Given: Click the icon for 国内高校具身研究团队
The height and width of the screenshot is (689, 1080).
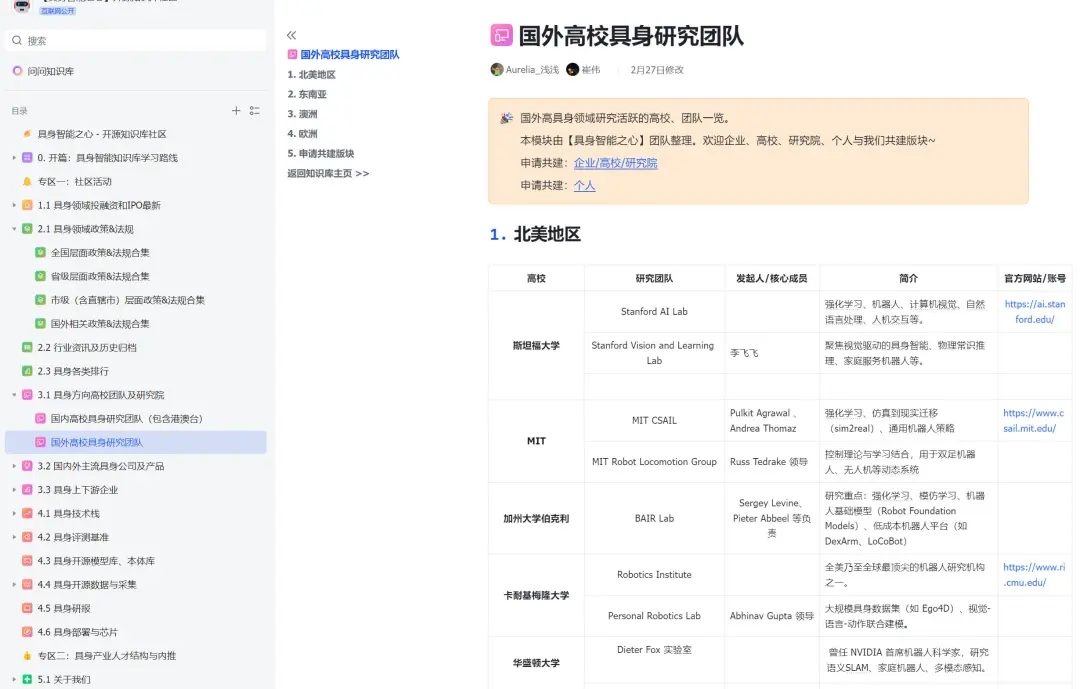Looking at the screenshot, I should point(41,418).
